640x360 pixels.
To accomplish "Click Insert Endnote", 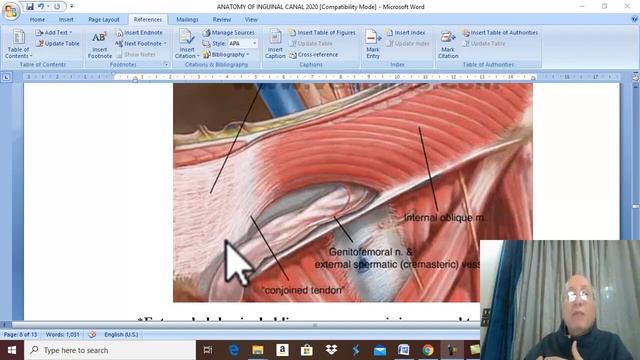I will (139, 32).
